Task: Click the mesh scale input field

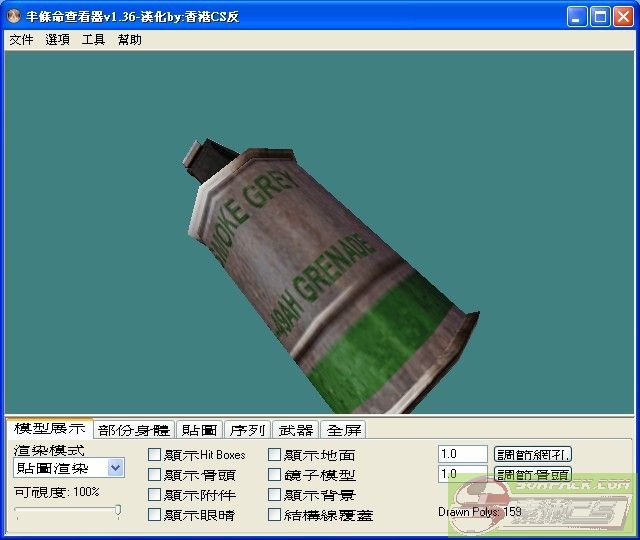Action: (463, 454)
